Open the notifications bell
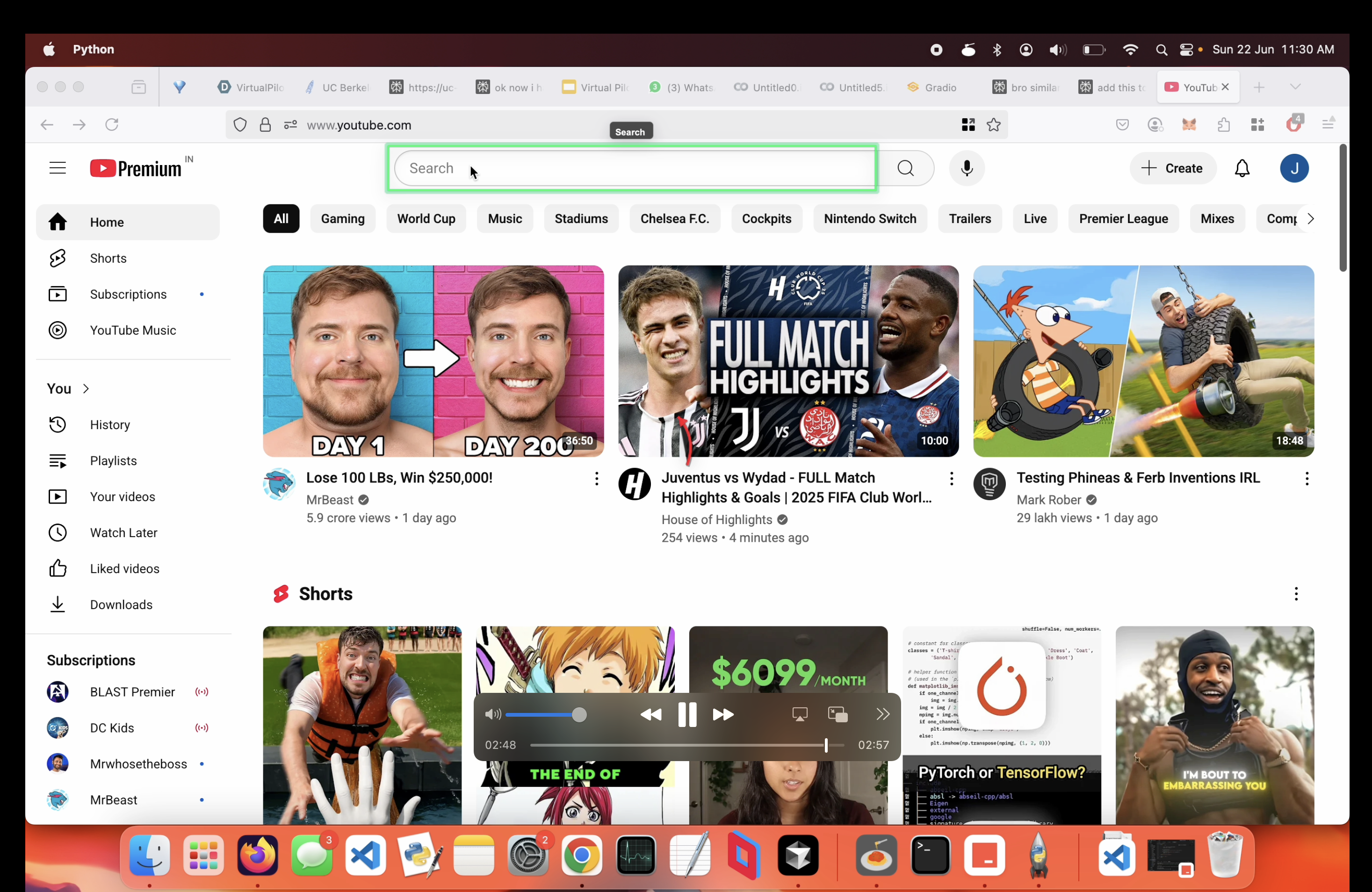Image resolution: width=1372 pixels, height=892 pixels. [1242, 168]
